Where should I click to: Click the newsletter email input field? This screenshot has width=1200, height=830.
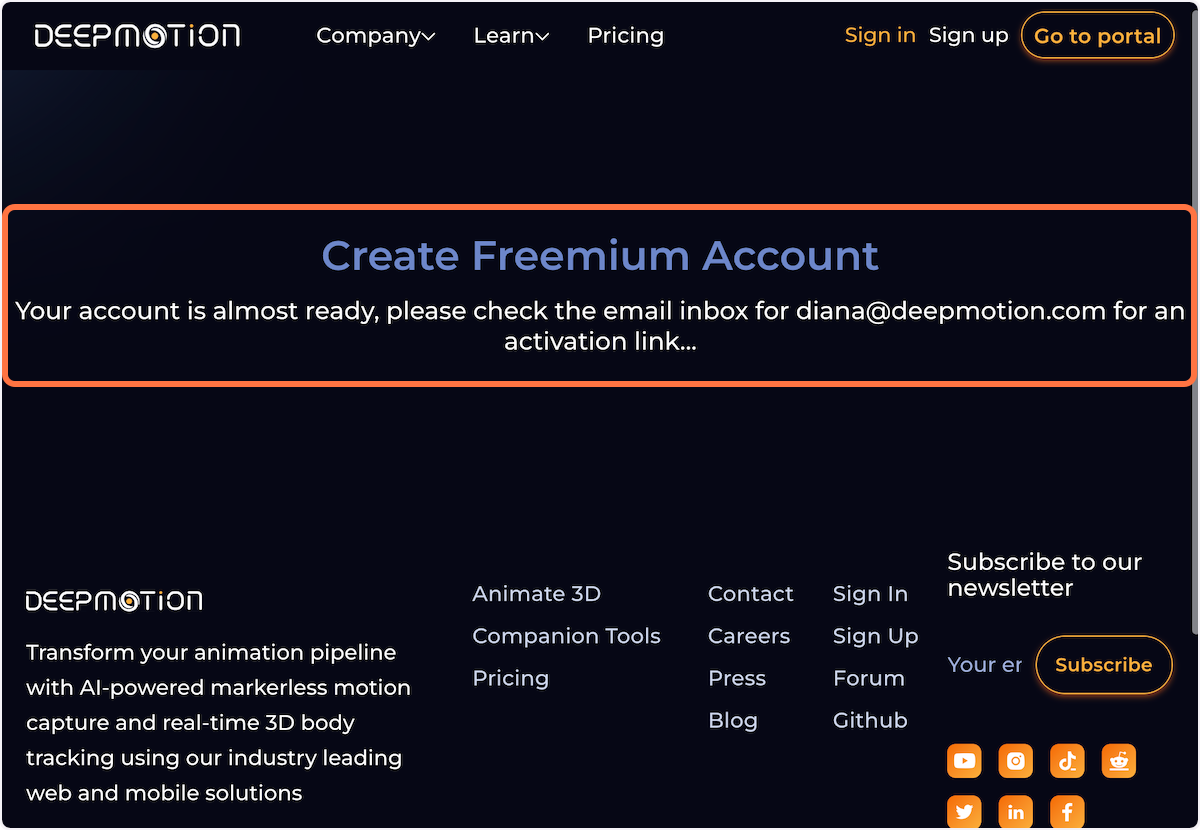tap(984, 664)
